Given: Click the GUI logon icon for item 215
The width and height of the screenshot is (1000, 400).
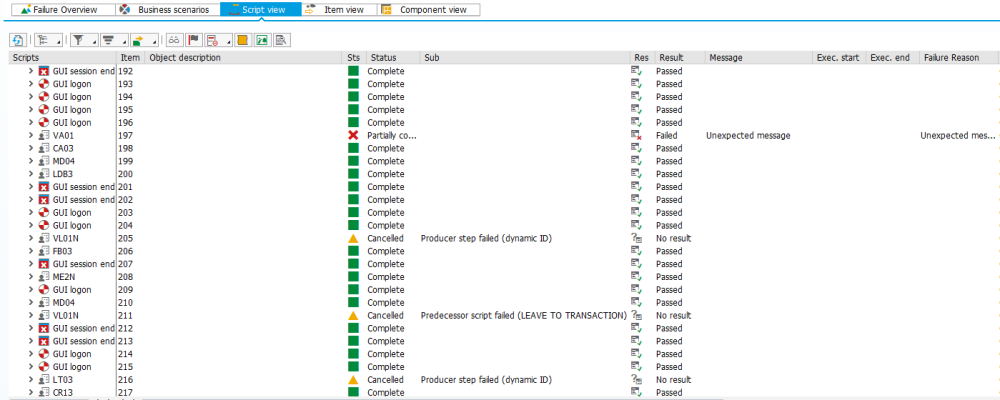Looking at the screenshot, I should 44,367.
